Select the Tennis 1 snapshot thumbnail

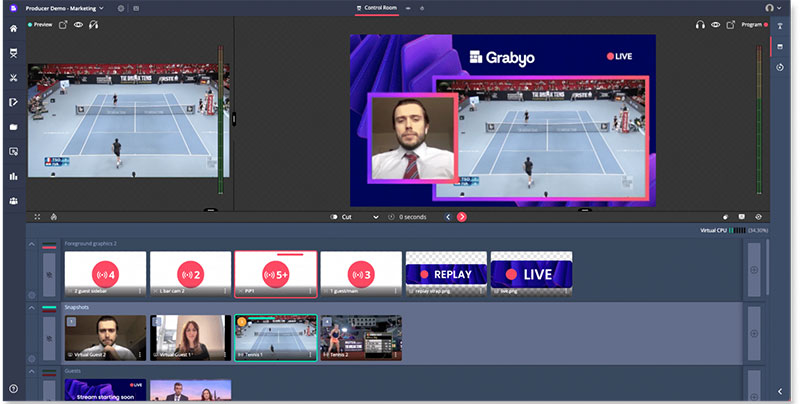pos(274,338)
